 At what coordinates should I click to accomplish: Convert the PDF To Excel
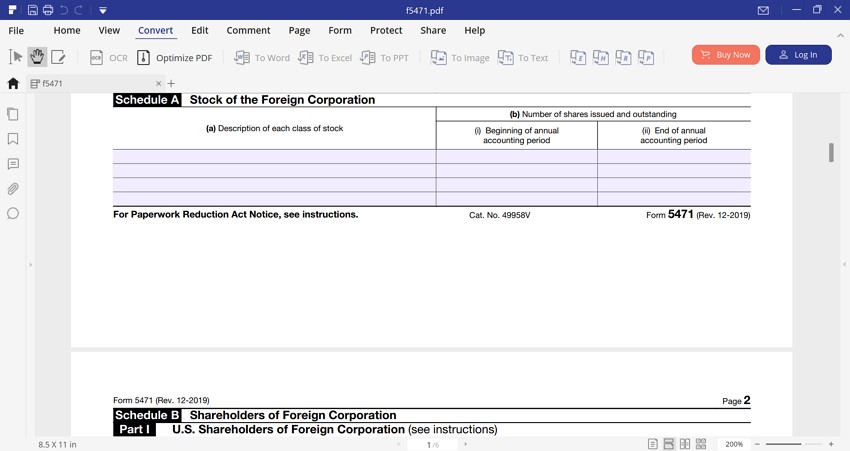point(325,57)
